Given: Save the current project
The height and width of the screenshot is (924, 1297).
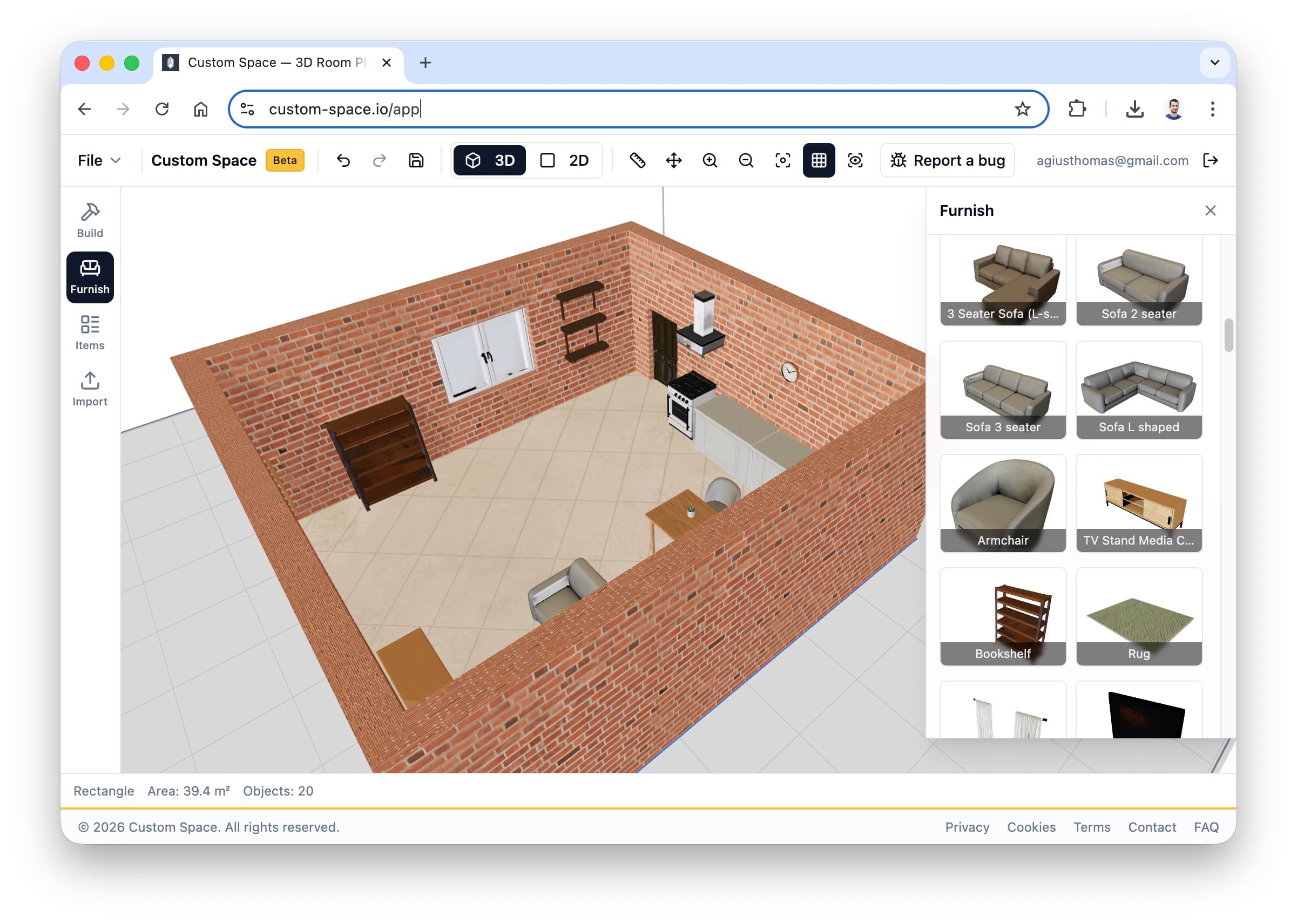Looking at the screenshot, I should 415,160.
